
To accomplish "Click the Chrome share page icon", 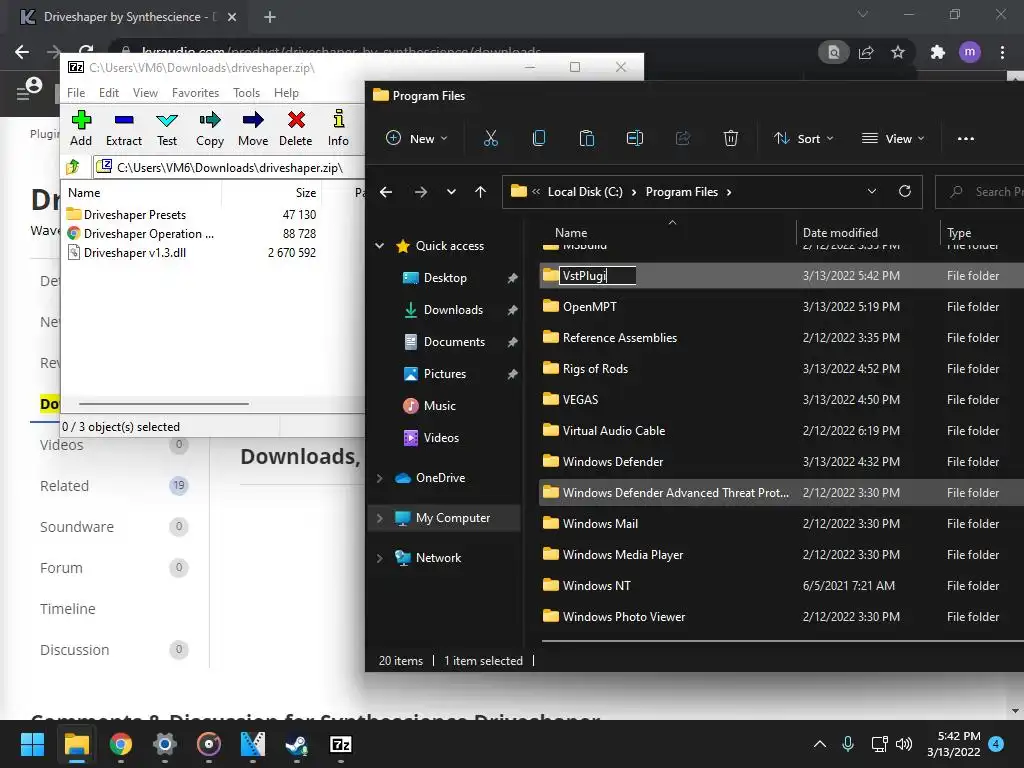I will click(x=867, y=52).
